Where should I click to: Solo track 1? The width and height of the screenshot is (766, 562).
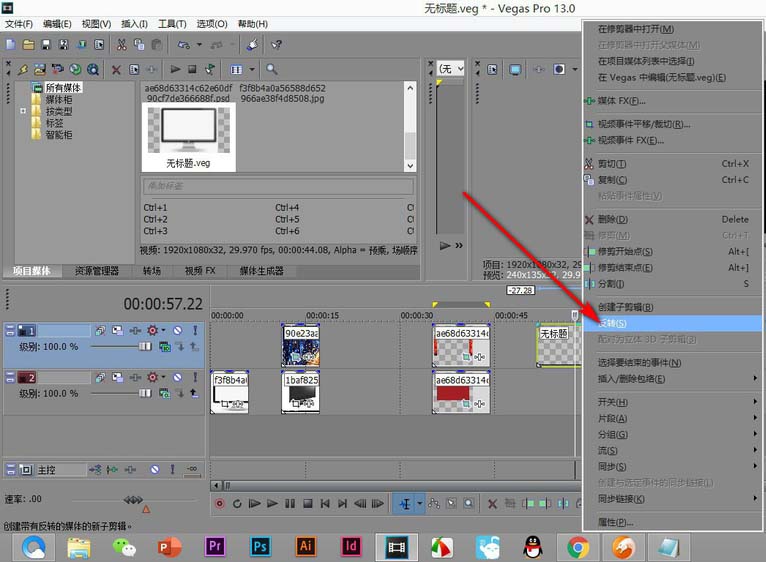(195, 331)
